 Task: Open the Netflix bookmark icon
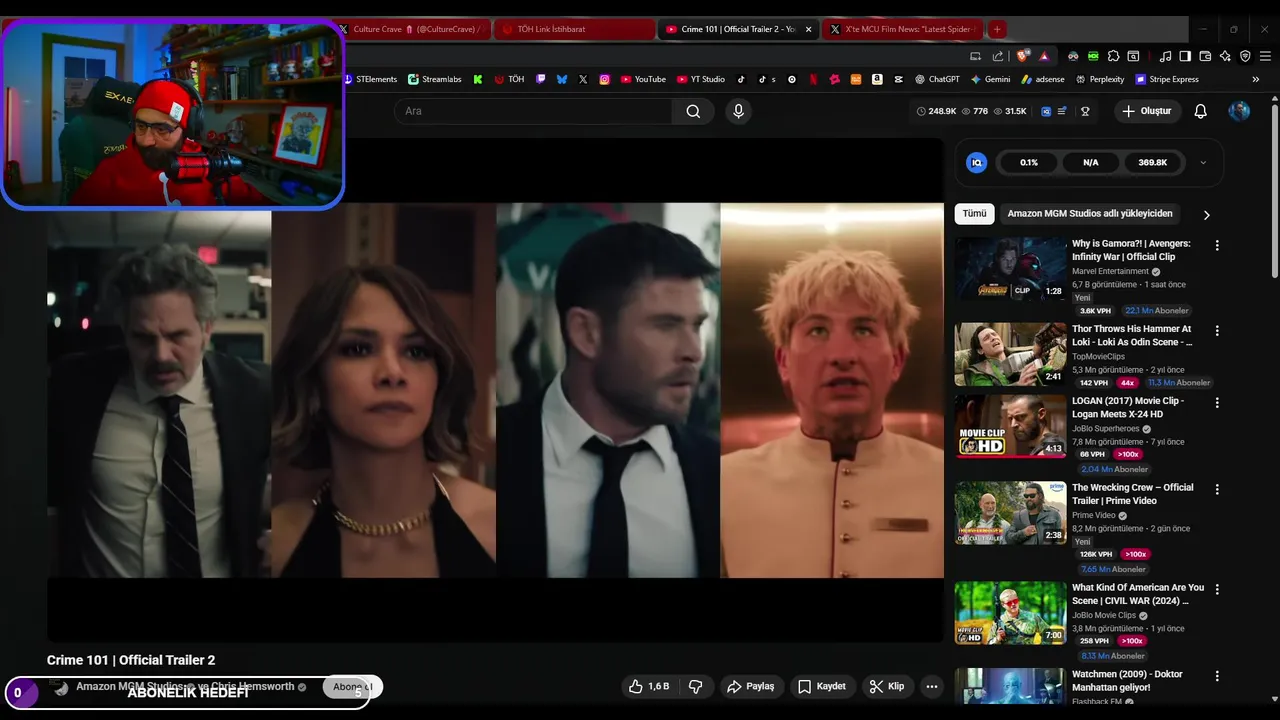click(x=813, y=79)
